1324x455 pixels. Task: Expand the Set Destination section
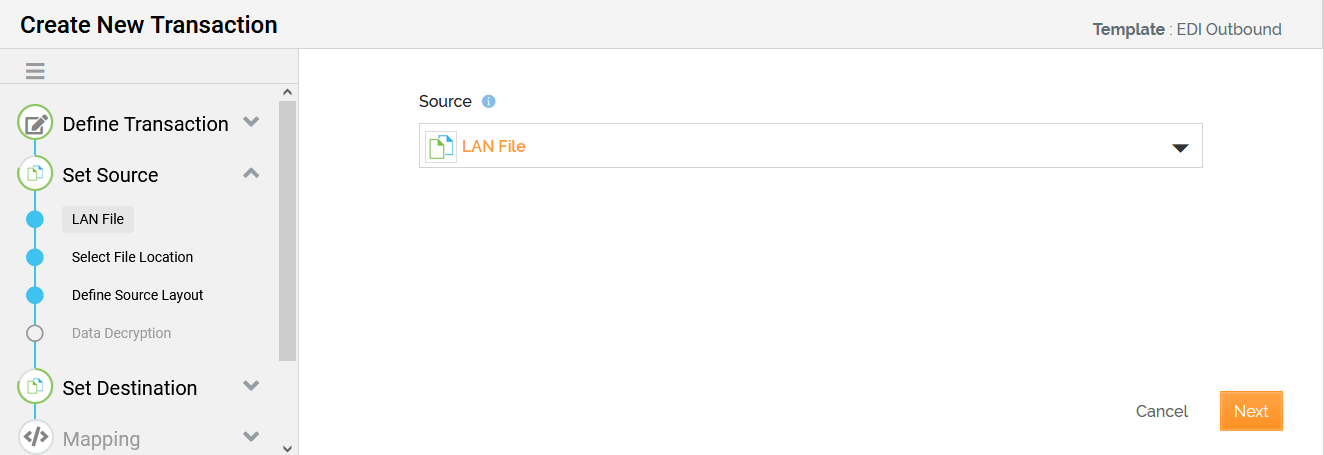(251, 386)
